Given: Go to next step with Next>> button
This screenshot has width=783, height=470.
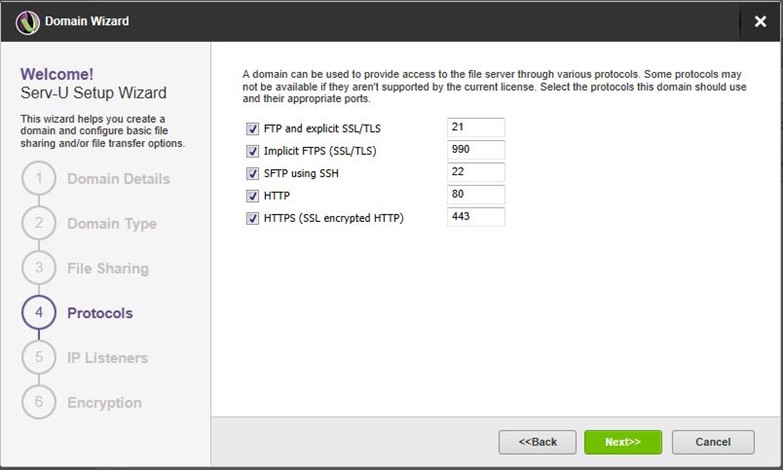Looking at the screenshot, I should point(623,442).
